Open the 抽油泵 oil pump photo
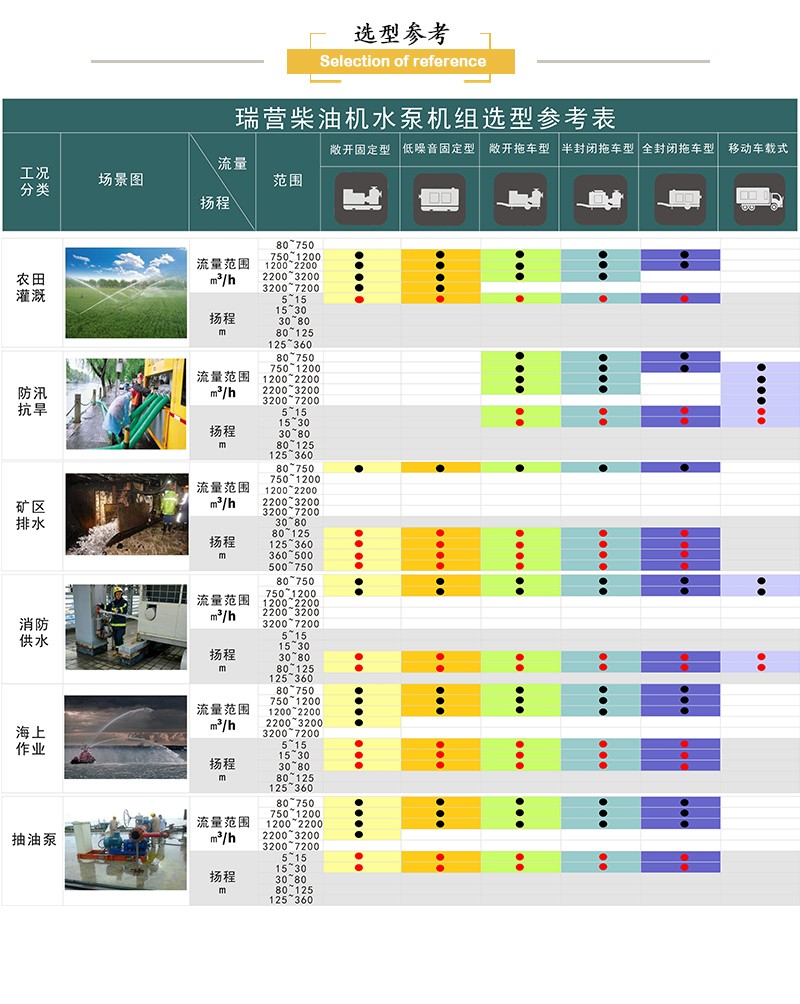This screenshot has height=1004, width=800. coord(126,849)
